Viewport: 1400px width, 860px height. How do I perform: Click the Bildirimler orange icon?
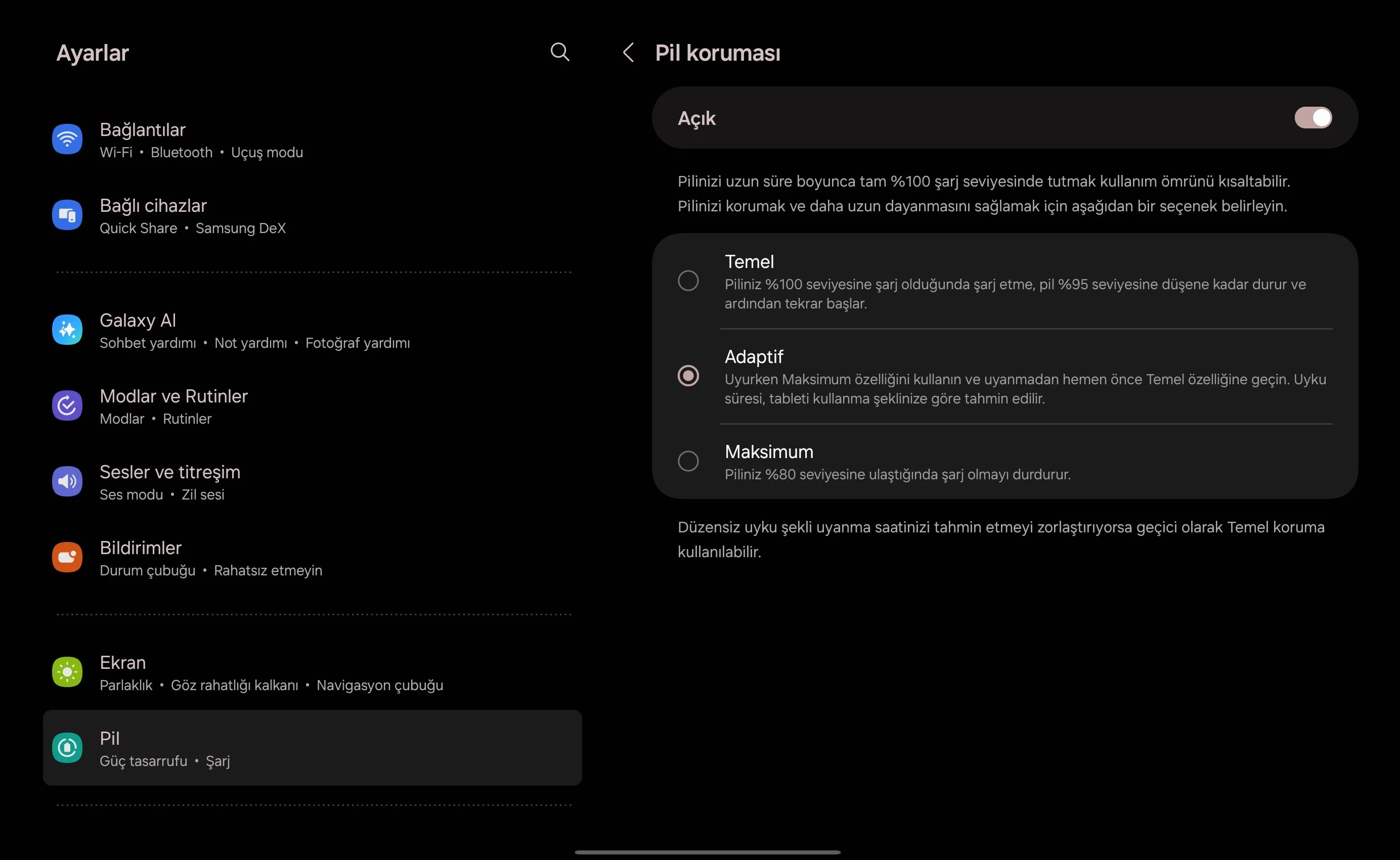point(67,557)
